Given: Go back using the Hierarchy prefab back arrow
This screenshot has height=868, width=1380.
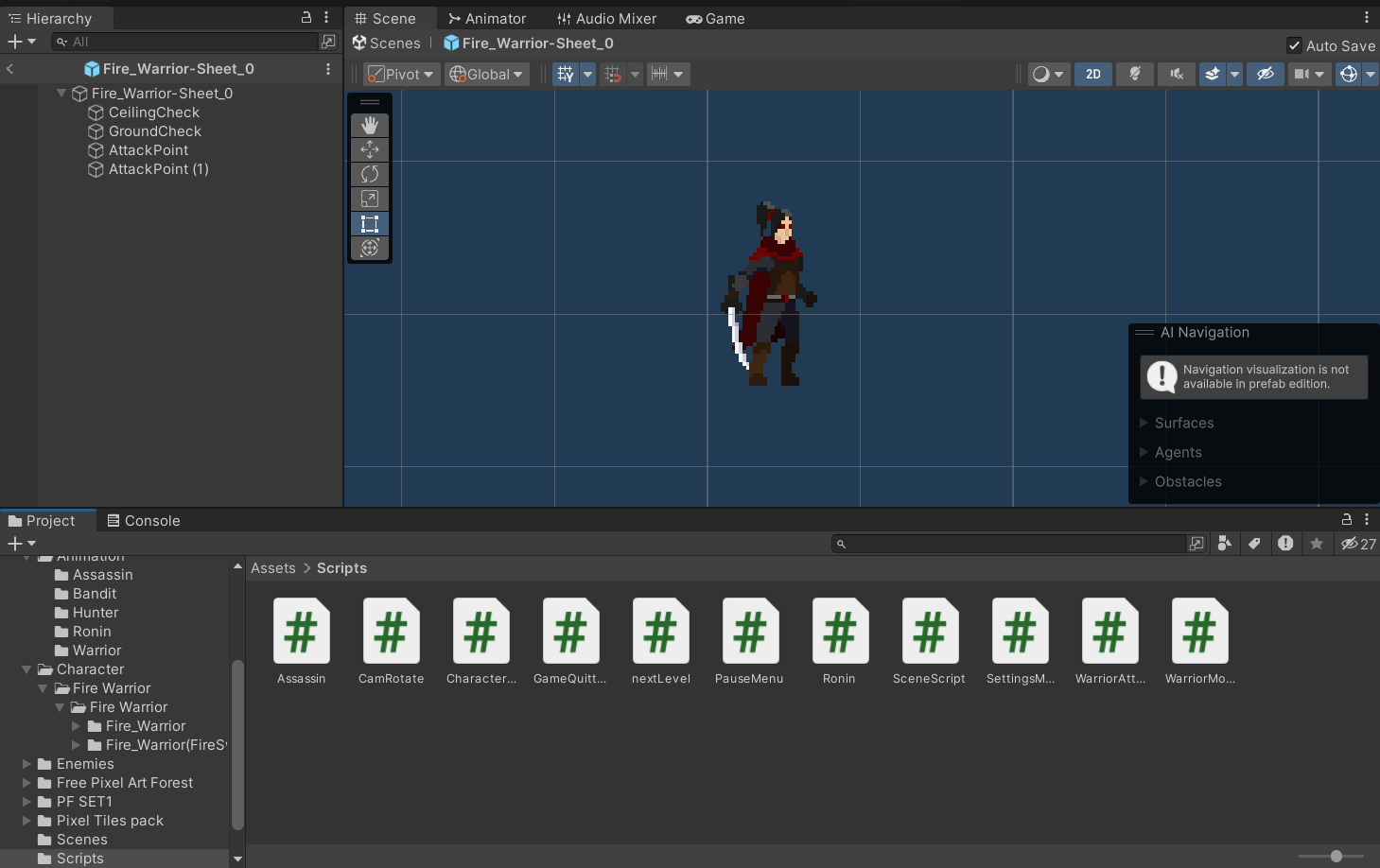Looking at the screenshot, I should tap(9, 69).
